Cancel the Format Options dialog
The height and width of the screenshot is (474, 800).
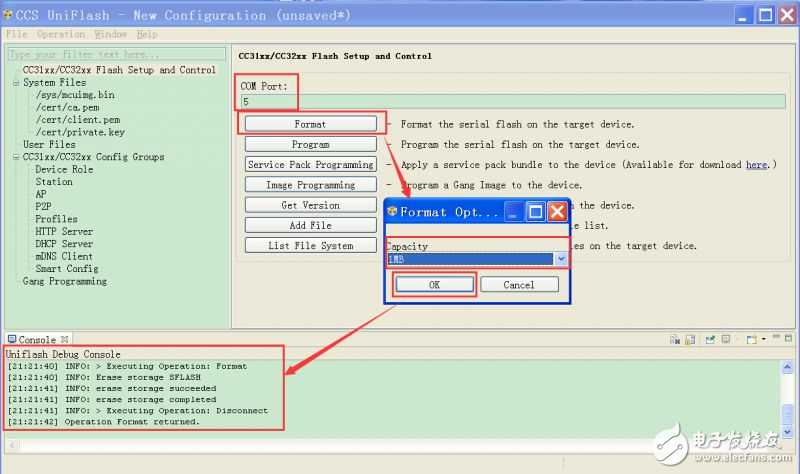click(519, 285)
